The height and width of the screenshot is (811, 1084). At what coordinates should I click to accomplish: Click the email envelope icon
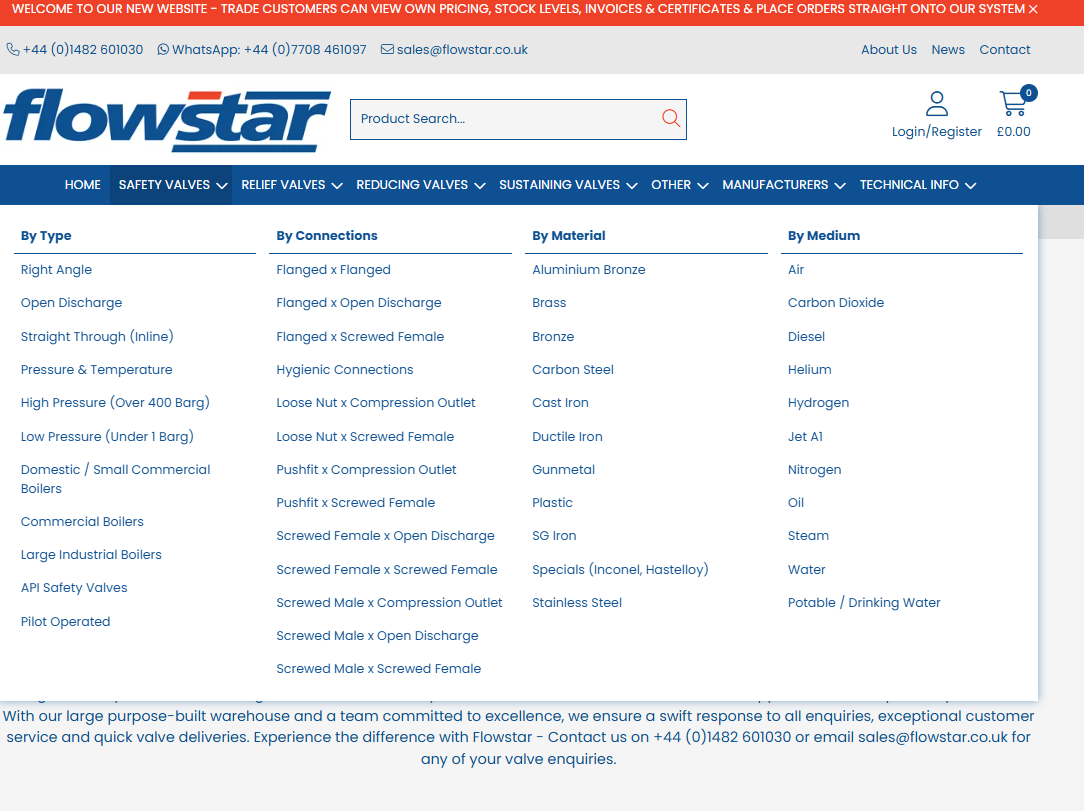pyautogui.click(x=387, y=49)
